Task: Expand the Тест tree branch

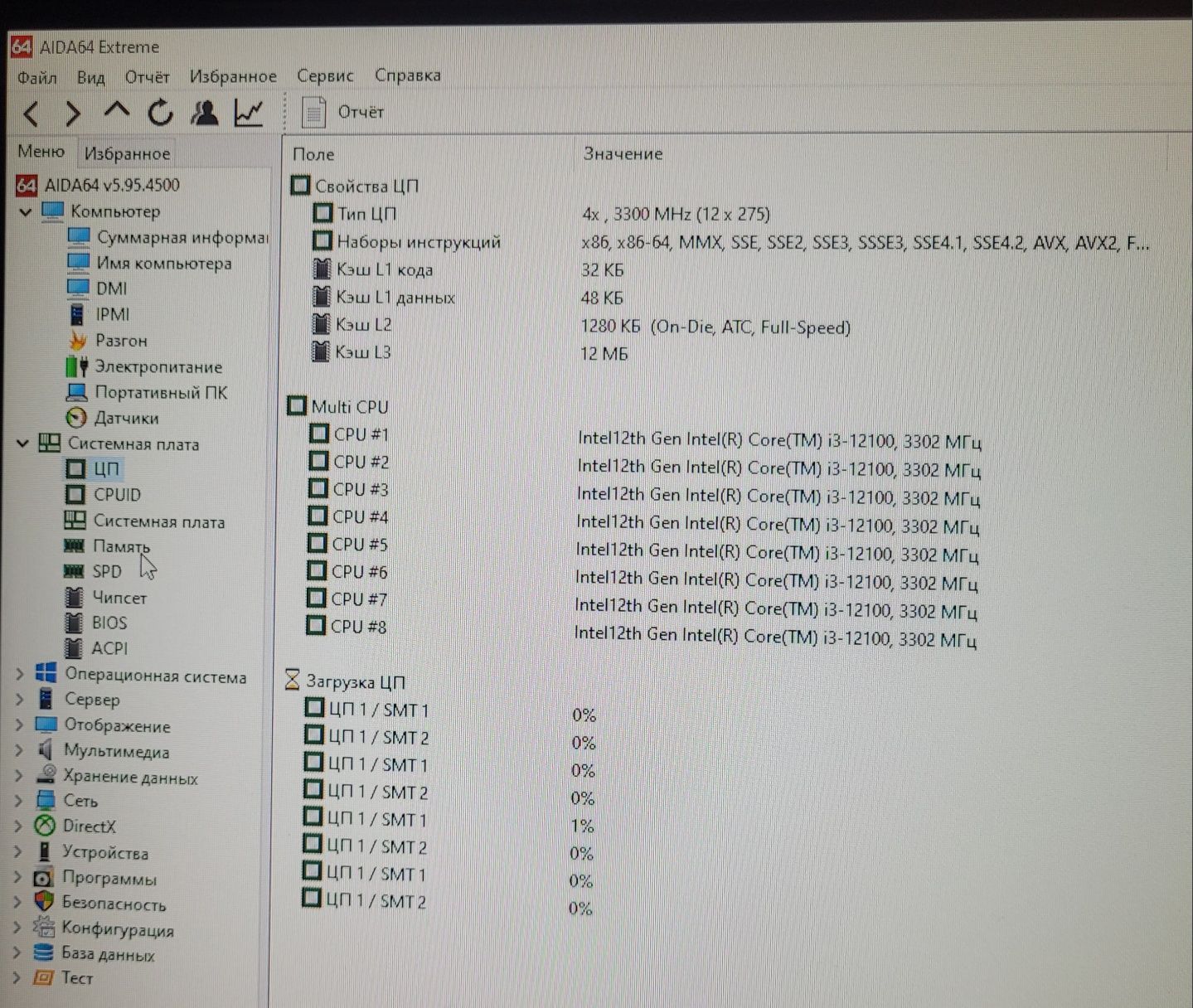Action: click(x=17, y=977)
